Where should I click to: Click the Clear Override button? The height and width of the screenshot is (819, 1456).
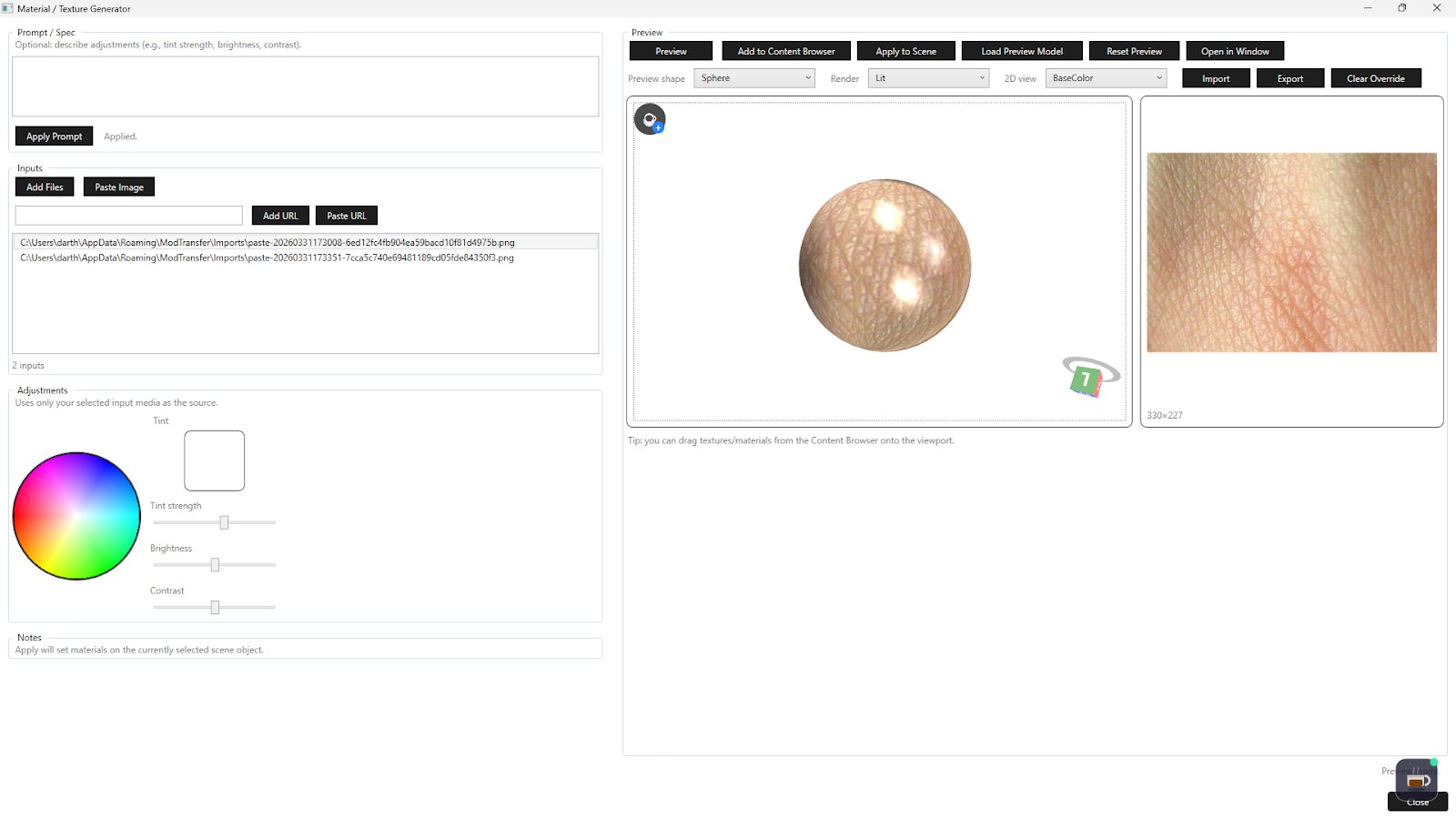[x=1376, y=78]
